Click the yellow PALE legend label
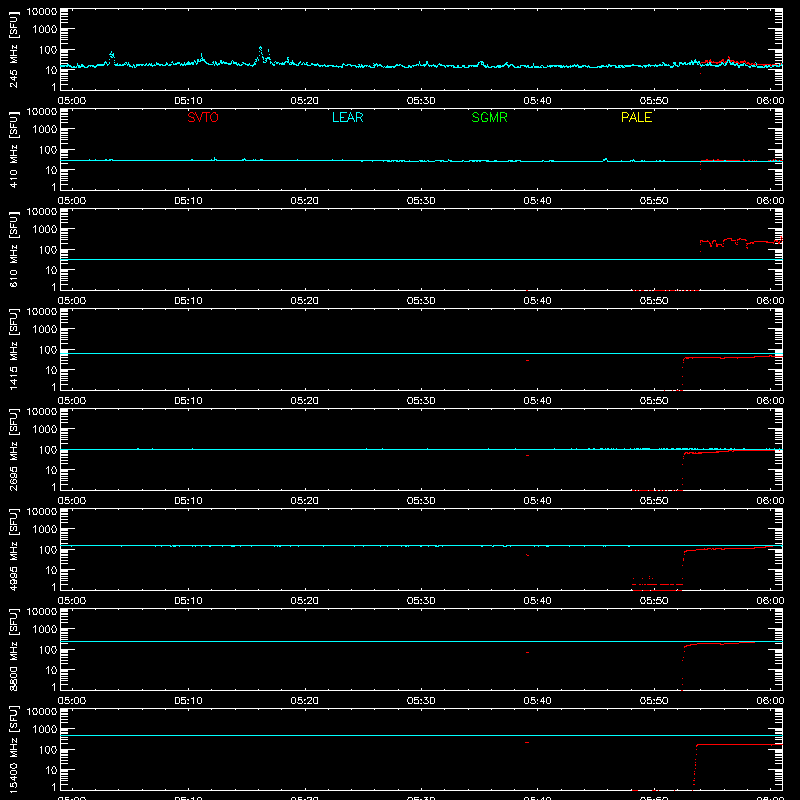Screen dimensions: 800x800 (636, 117)
